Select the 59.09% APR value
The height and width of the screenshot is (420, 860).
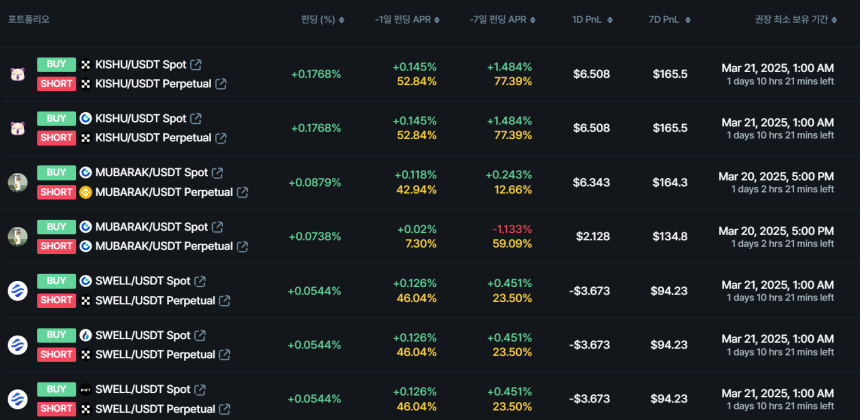[x=512, y=243]
